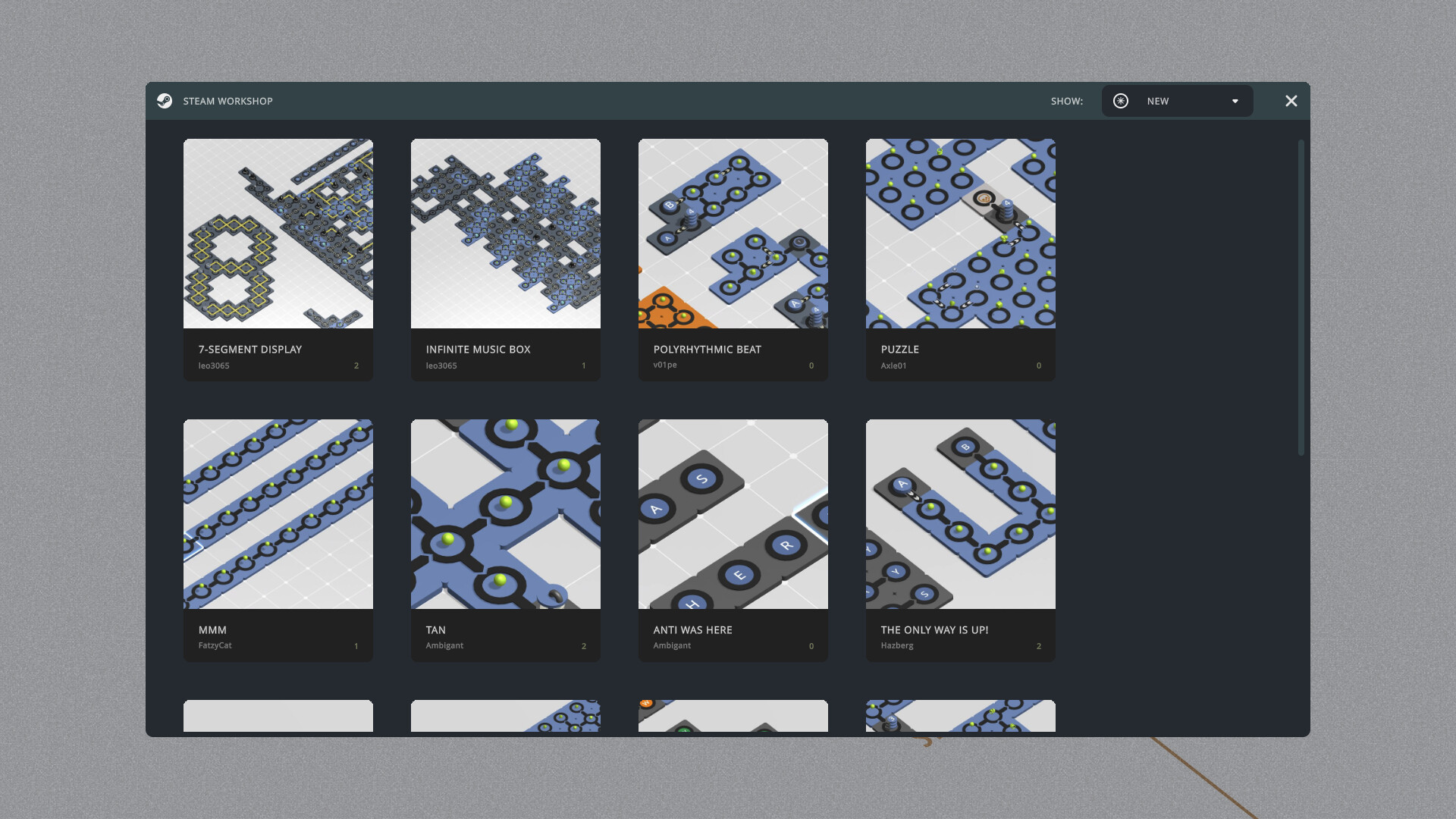Click the author name leo3065 under 7-Segment Display
The width and height of the screenshot is (1456, 819).
coord(214,366)
